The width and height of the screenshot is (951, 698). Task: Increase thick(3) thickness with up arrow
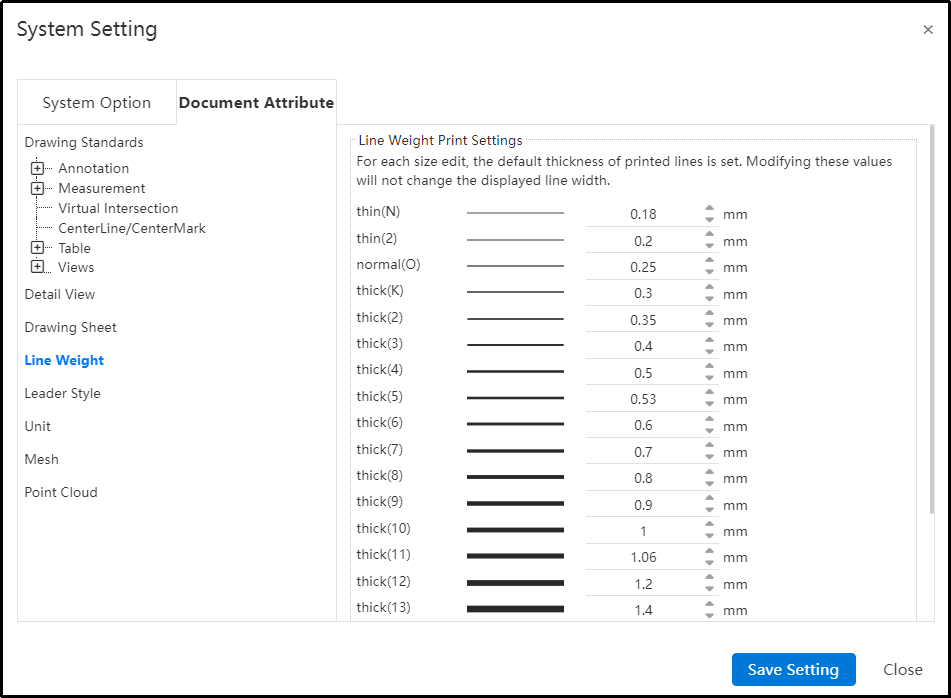[x=710, y=340]
